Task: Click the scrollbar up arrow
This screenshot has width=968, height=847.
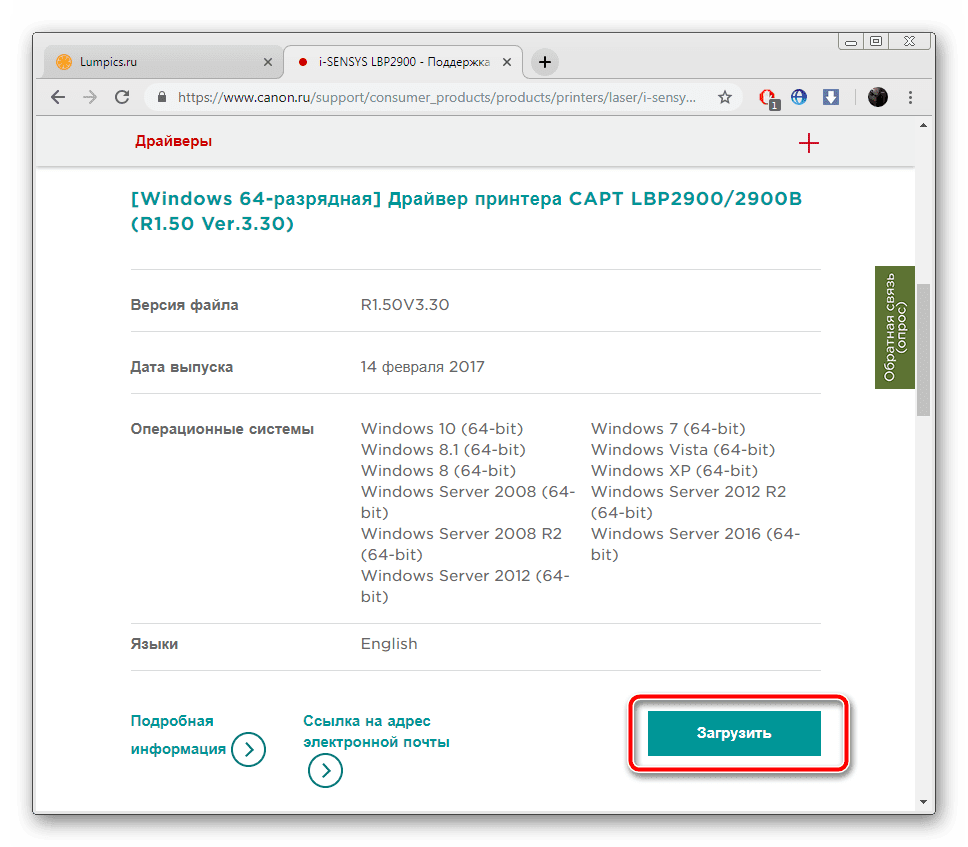Action: [923, 125]
